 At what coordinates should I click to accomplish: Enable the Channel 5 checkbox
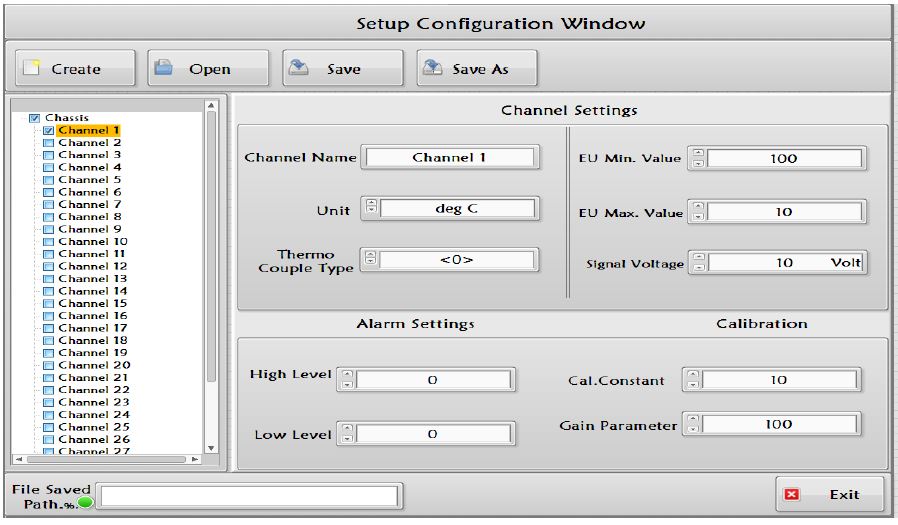pyautogui.click(x=48, y=180)
